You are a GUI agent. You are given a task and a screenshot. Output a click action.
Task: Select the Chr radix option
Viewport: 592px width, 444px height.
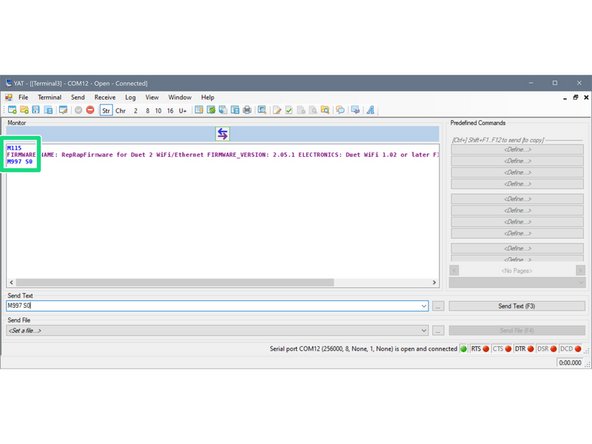click(x=120, y=111)
